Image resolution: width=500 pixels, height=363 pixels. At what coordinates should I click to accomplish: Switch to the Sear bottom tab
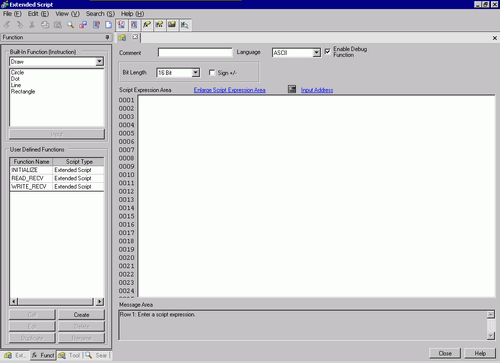pos(96,355)
